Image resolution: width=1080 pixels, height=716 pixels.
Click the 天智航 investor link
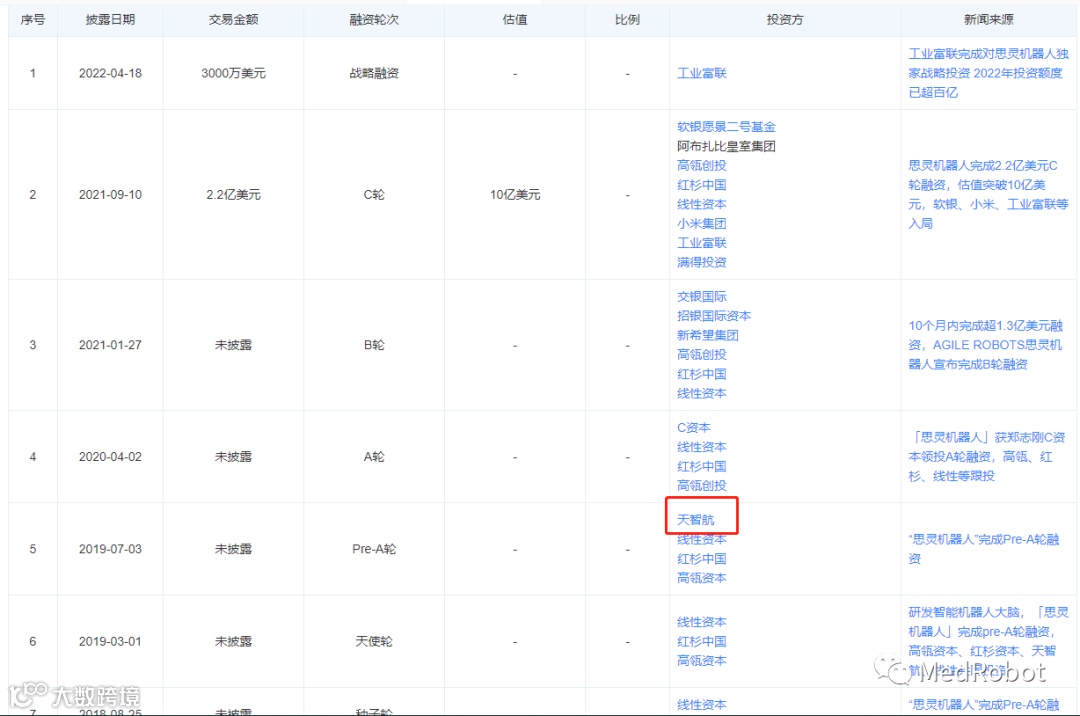click(x=696, y=519)
